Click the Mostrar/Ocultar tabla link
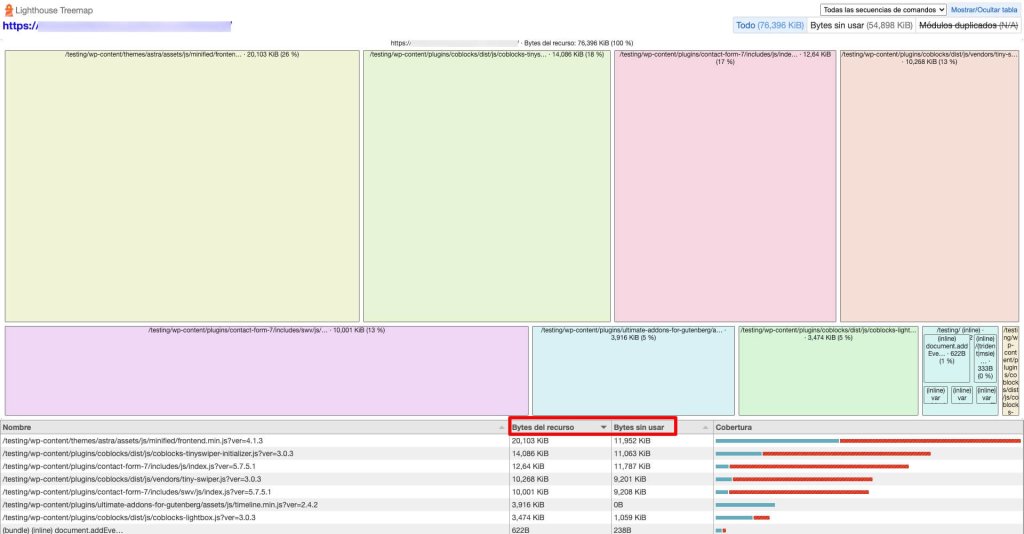The width and height of the screenshot is (1024, 534). pyautogui.click(x=984, y=10)
